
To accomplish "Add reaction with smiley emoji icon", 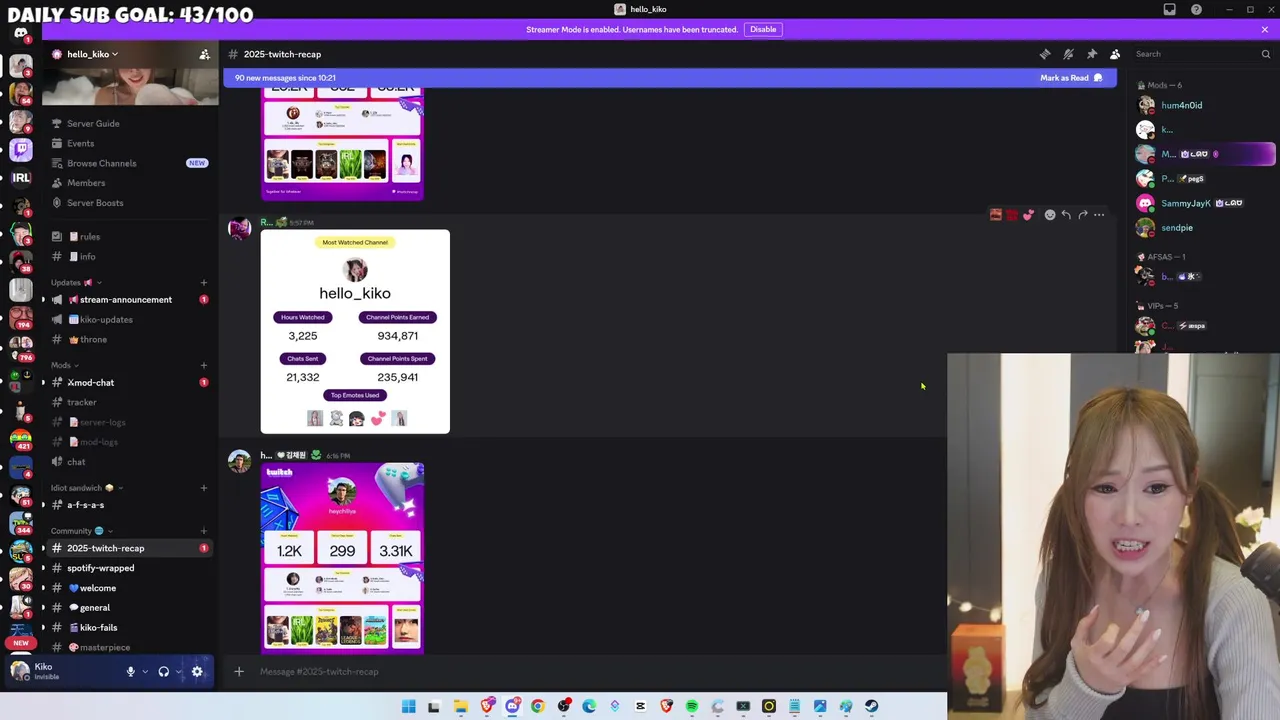I will (x=1050, y=215).
